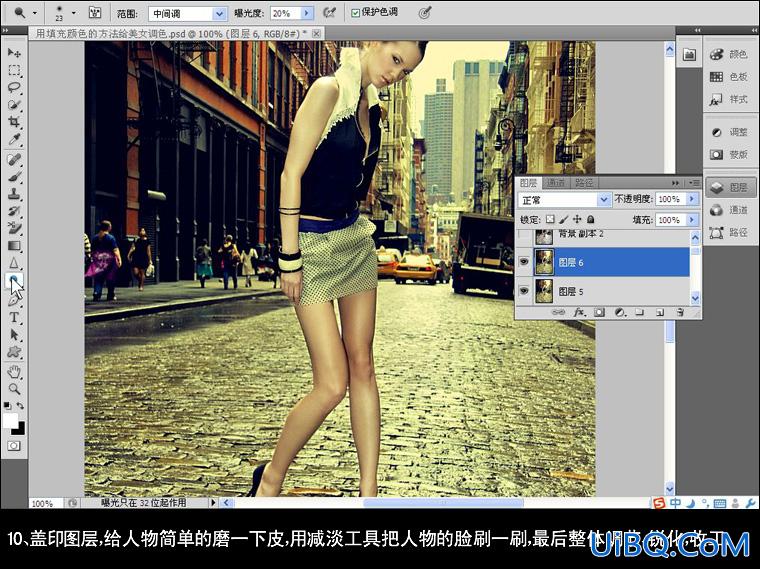Viewport: 760px width, 569px height.
Task: Delete the selected layer
Action: pos(680,313)
